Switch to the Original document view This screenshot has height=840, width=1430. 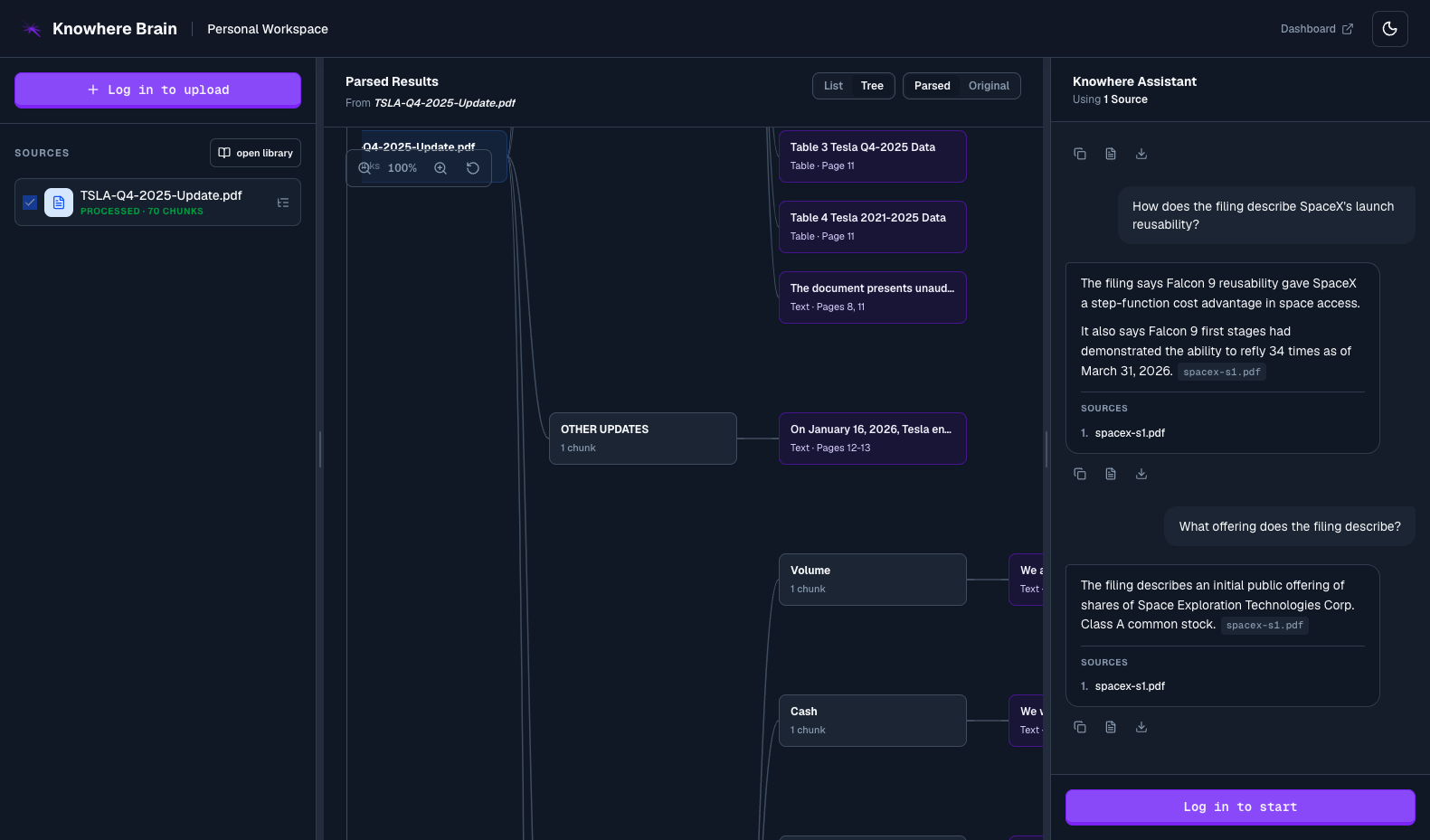point(989,86)
